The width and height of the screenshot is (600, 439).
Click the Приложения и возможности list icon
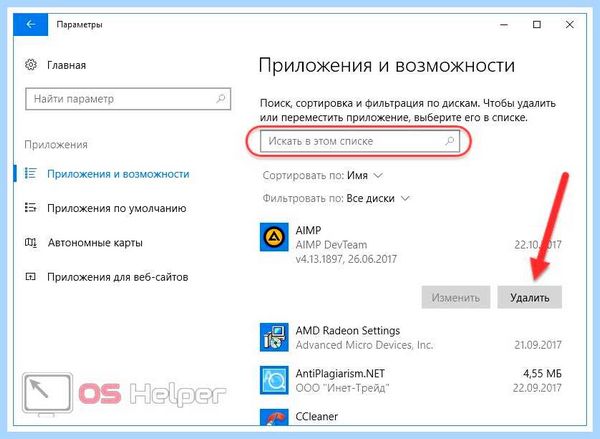coord(31,173)
